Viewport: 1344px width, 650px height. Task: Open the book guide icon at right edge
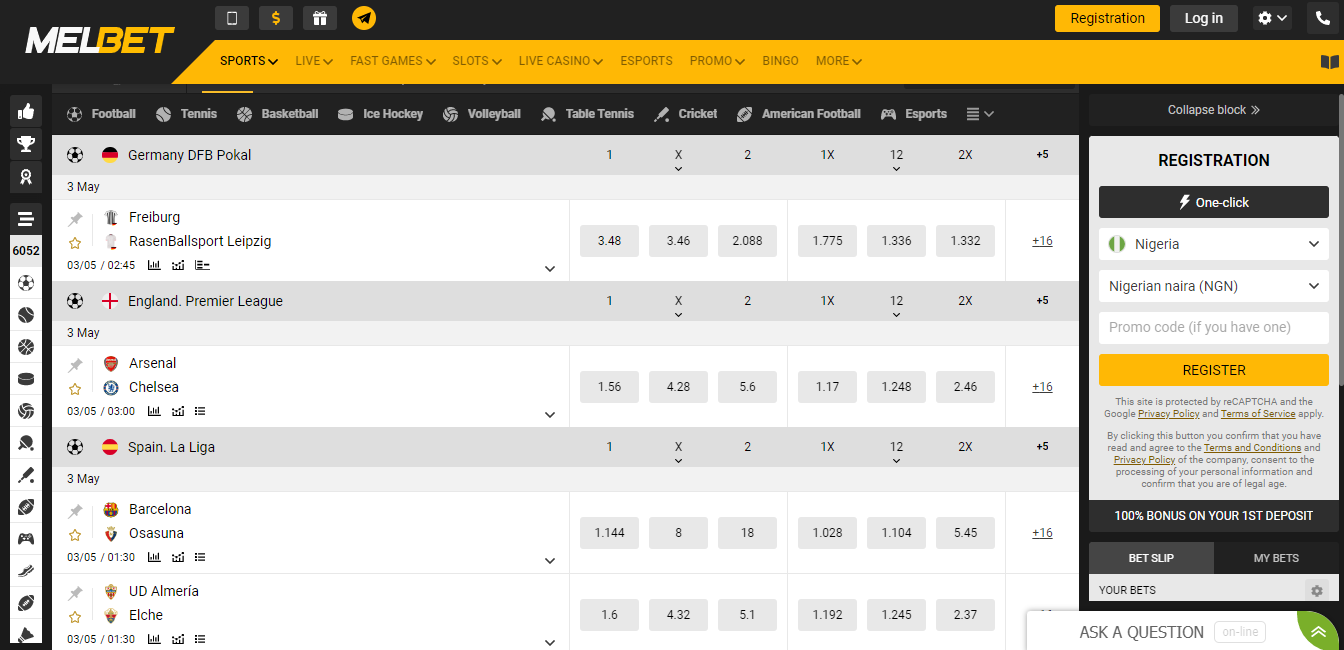pyautogui.click(x=1329, y=62)
